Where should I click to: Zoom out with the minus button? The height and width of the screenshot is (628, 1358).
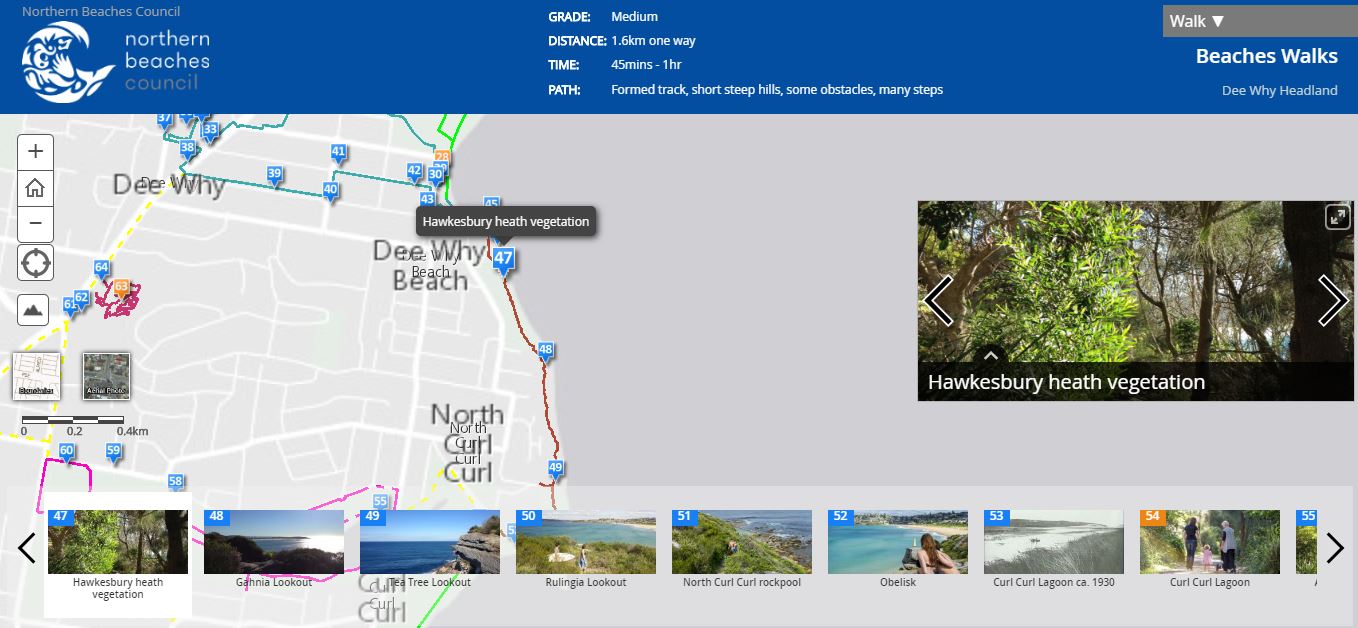click(x=35, y=223)
